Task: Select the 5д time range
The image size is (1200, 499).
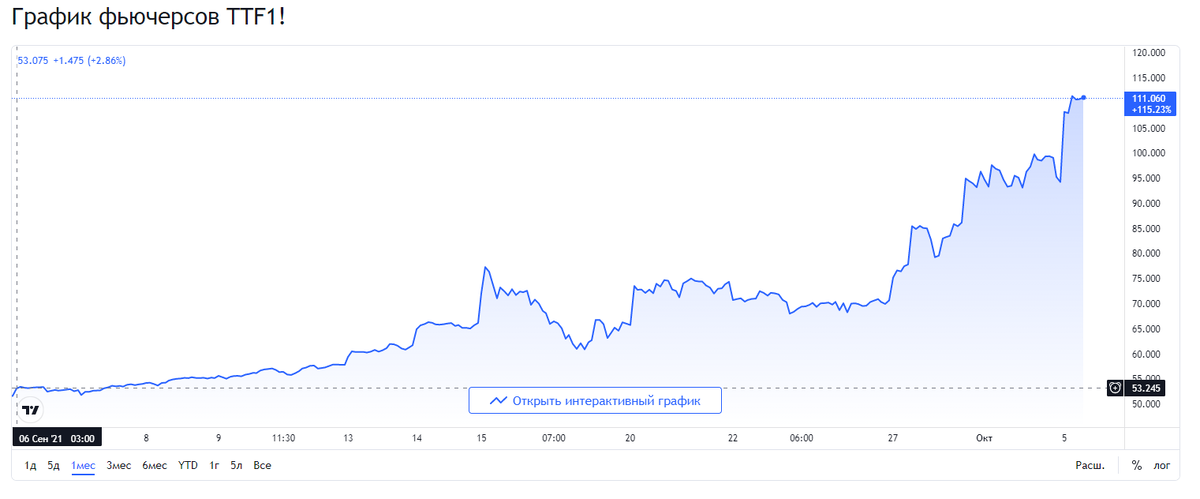Action: coord(54,466)
